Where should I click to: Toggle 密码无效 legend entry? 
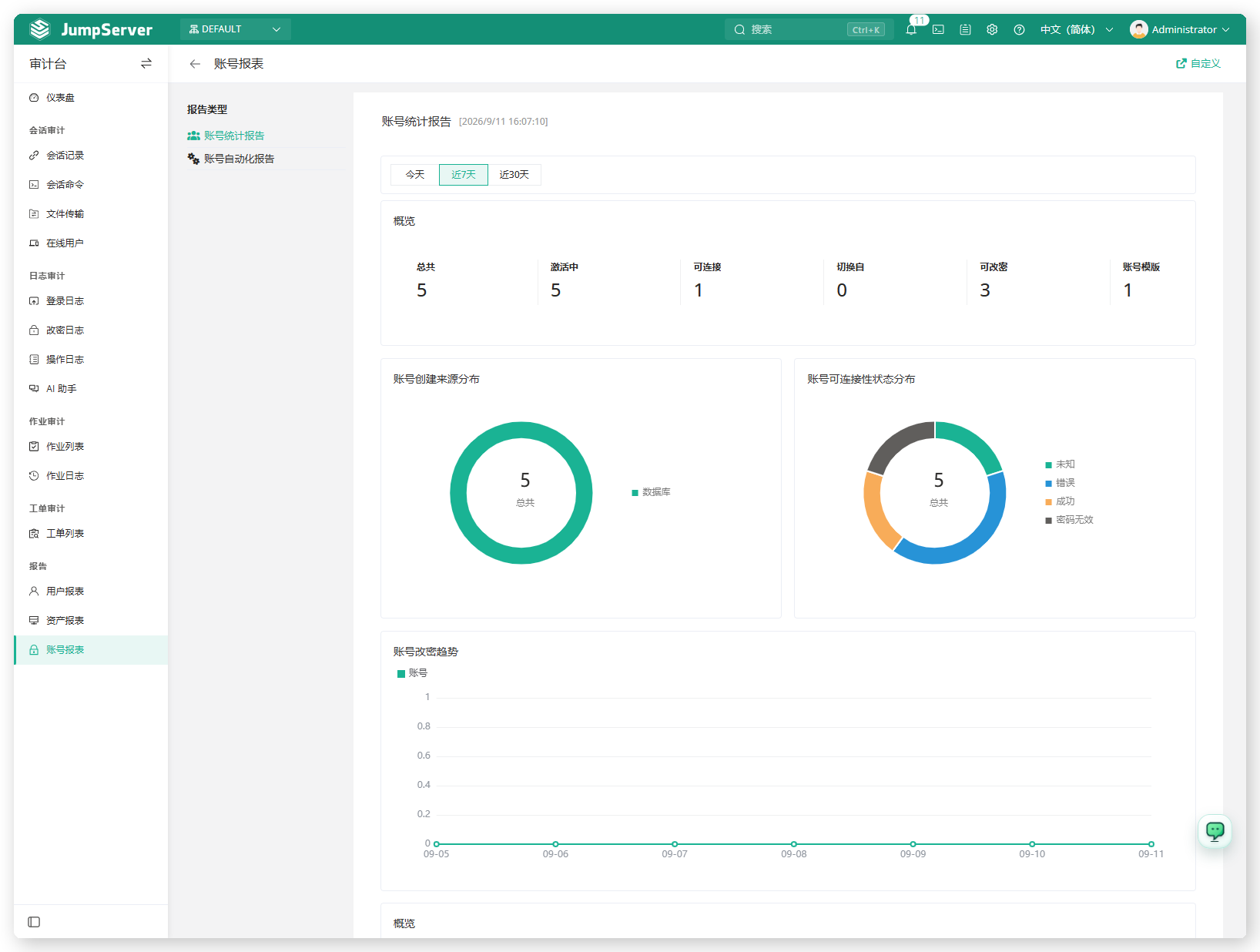pos(1069,520)
